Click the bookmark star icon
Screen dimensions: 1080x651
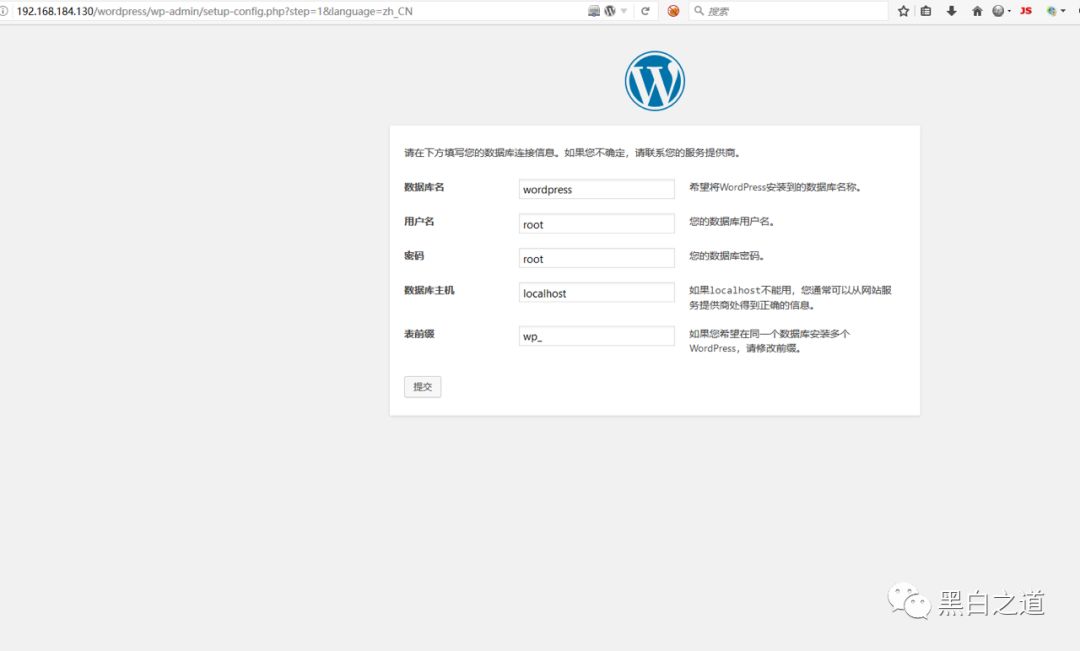click(x=904, y=11)
